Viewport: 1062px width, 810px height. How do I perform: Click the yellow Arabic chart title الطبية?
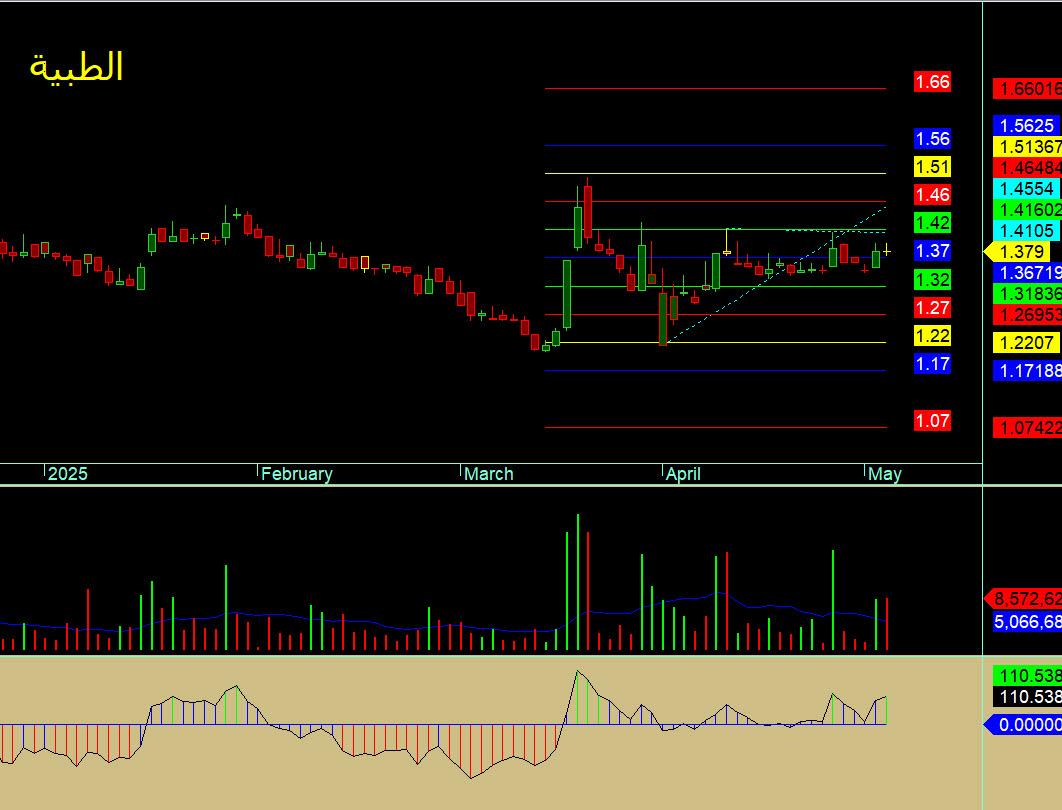coord(76,68)
